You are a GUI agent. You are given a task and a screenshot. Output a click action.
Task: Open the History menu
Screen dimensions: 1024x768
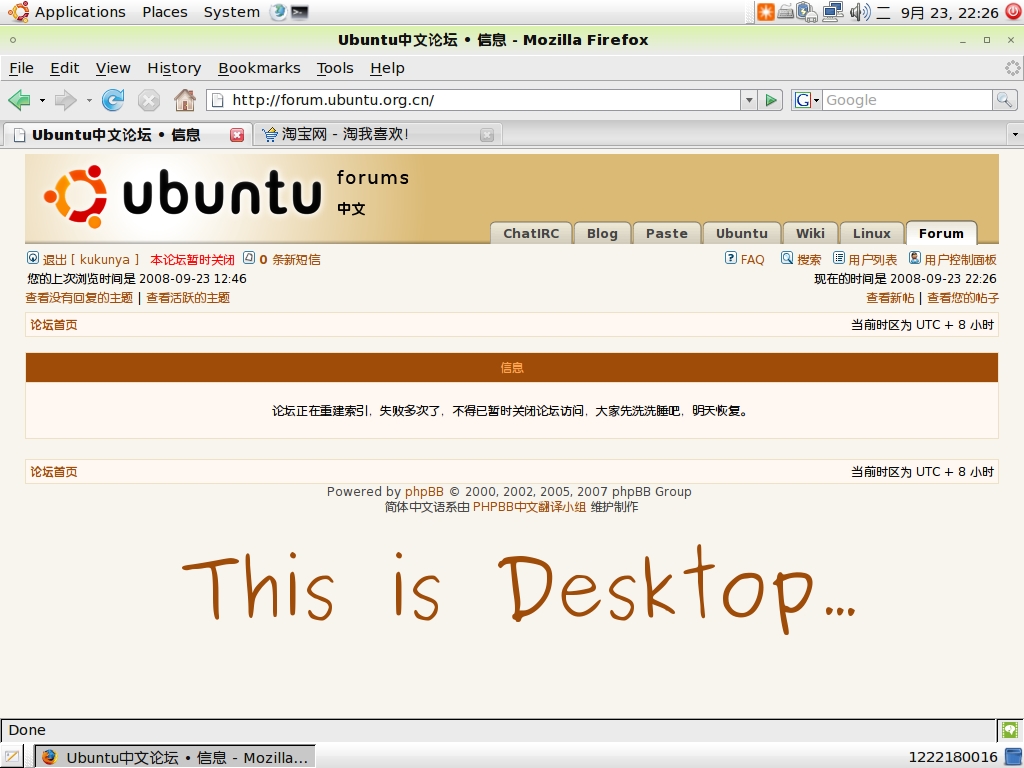click(174, 68)
